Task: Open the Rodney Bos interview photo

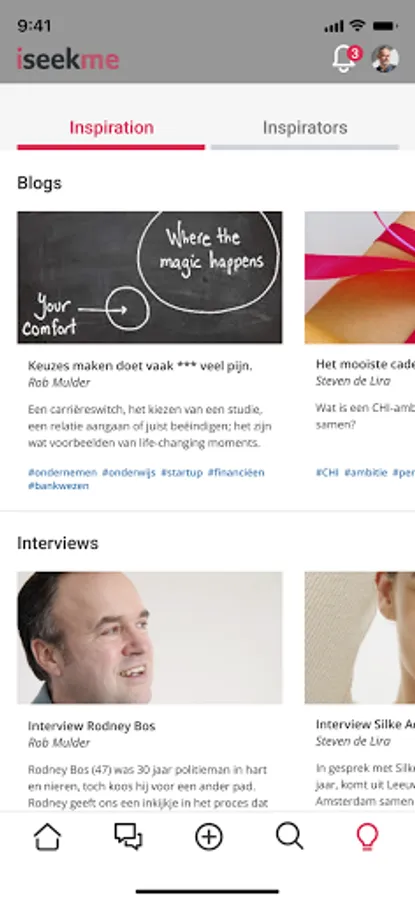Action: (150, 638)
